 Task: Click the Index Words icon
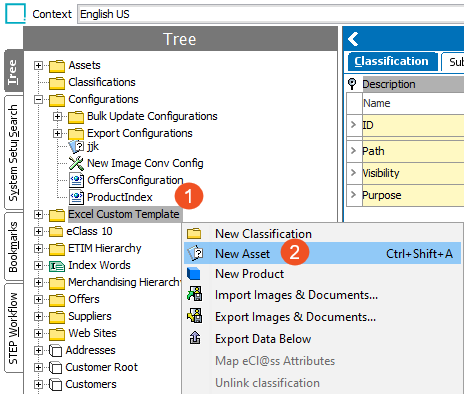[x=57, y=266]
